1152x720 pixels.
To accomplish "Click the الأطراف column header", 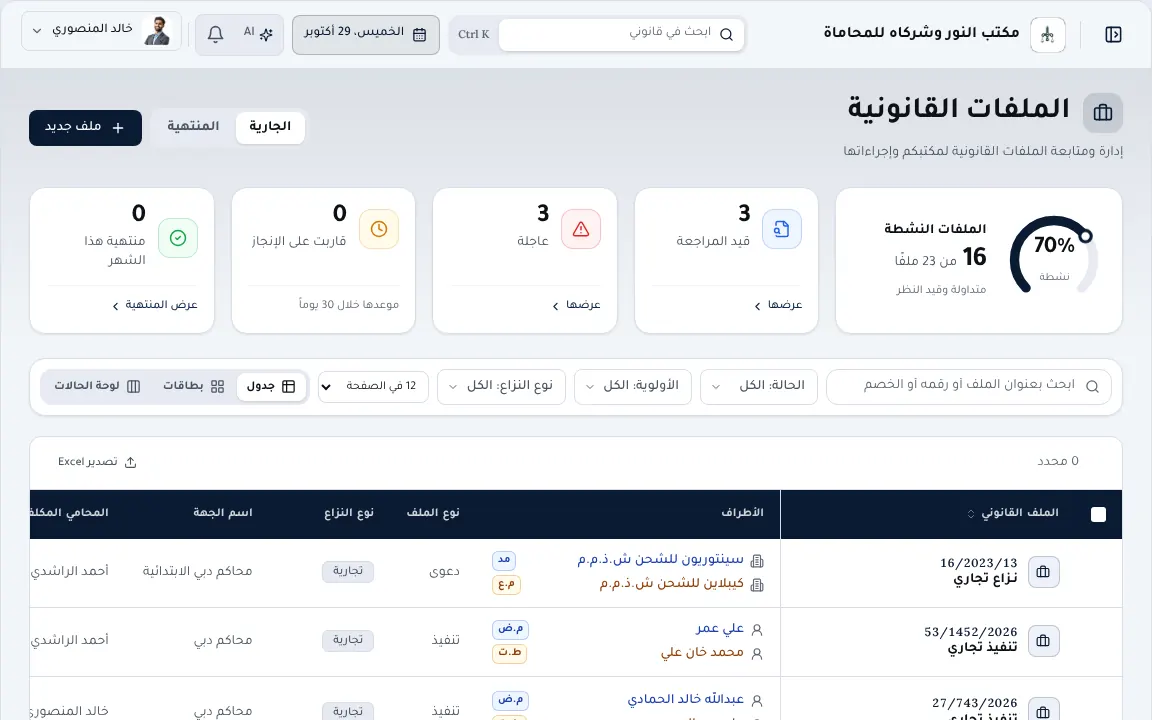I will pos(742,513).
